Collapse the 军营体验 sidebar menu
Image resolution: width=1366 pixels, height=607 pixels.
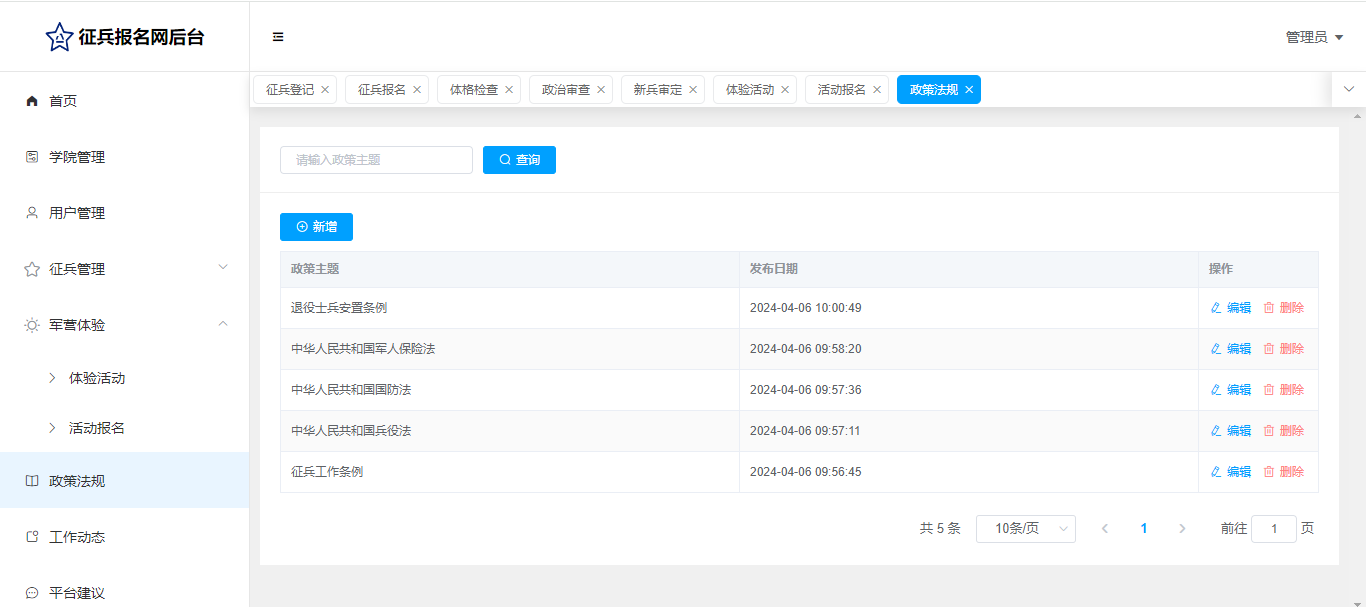click(223, 324)
